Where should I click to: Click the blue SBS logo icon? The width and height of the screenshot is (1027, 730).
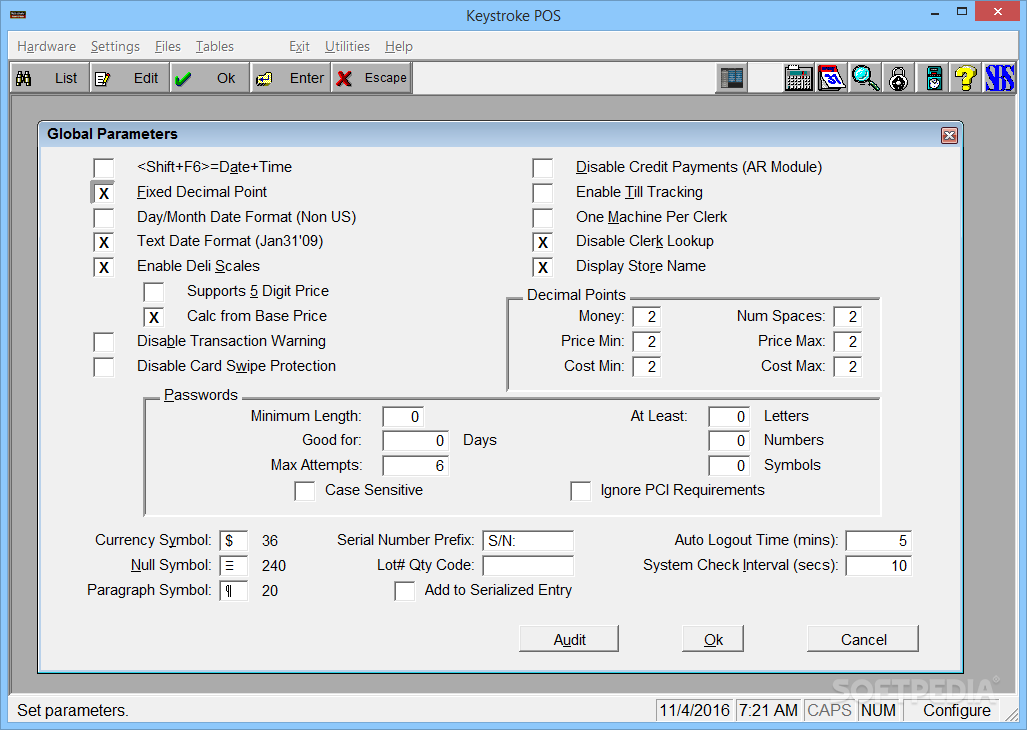999,78
